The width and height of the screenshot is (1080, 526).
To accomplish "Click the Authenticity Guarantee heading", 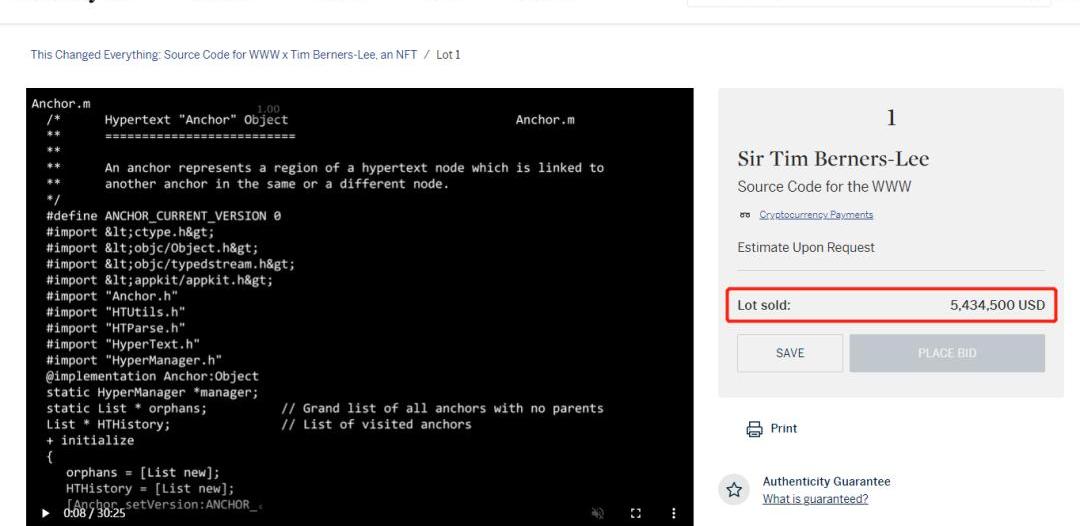I will [x=826, y=481].
